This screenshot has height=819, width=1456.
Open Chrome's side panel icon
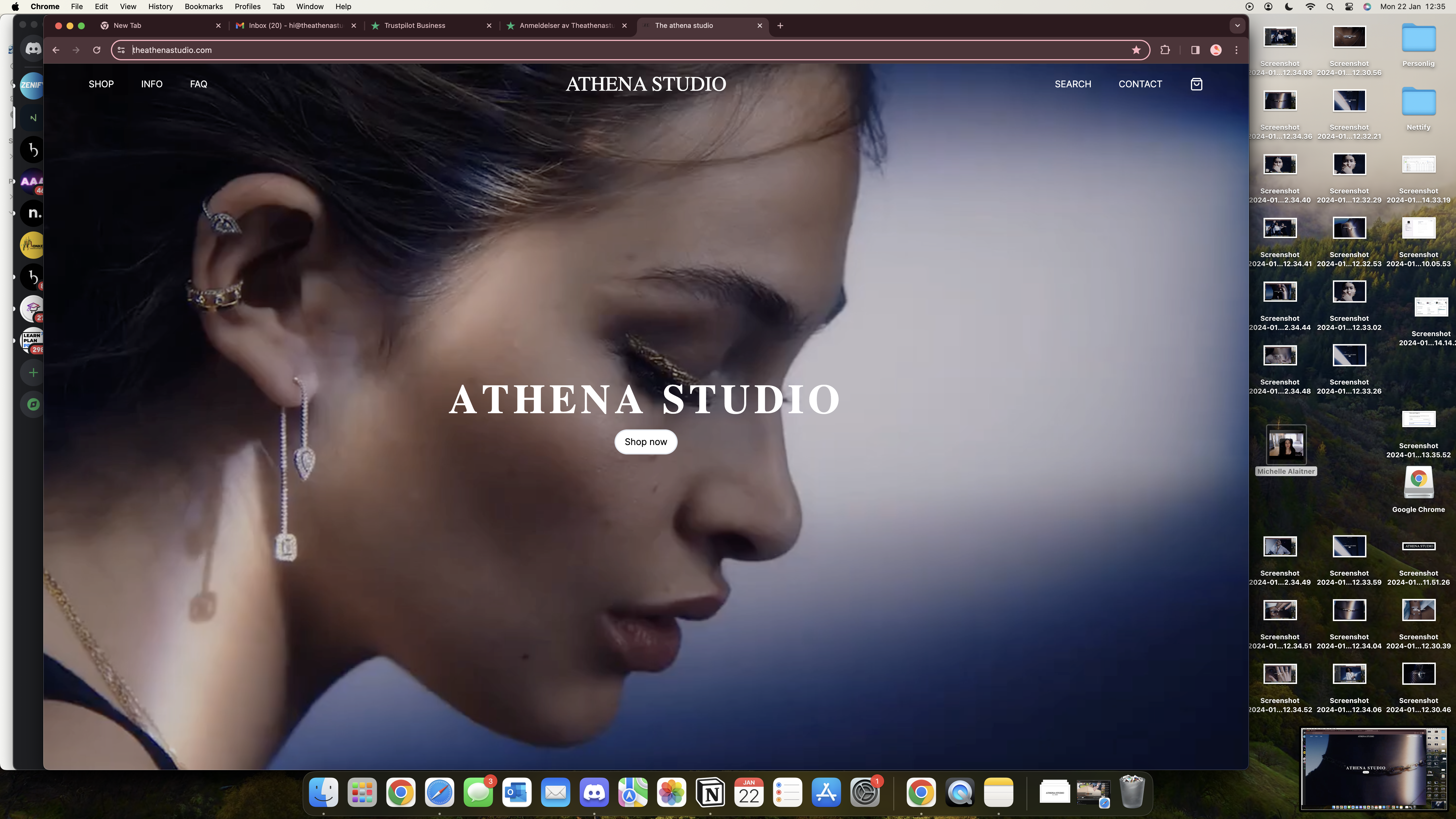click(1195, 50)
